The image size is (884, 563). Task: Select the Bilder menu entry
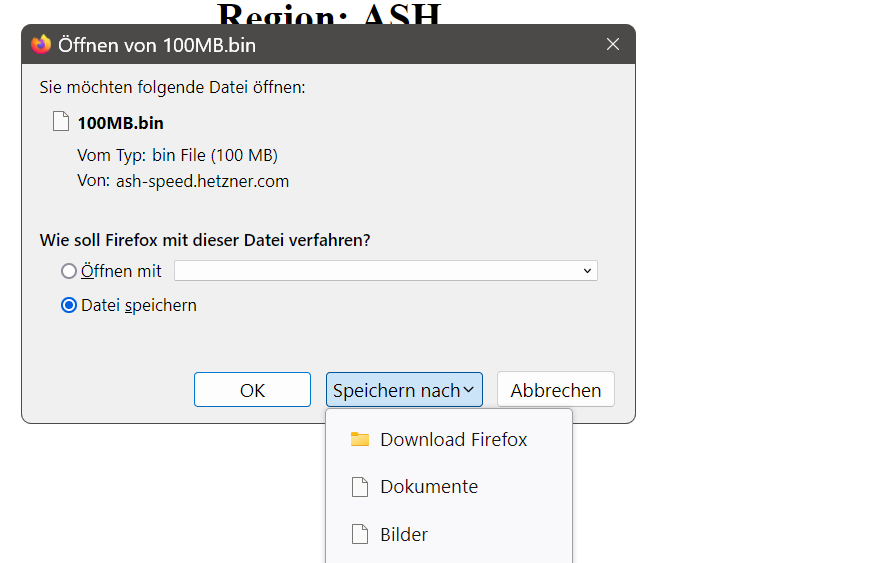point(404,535)
